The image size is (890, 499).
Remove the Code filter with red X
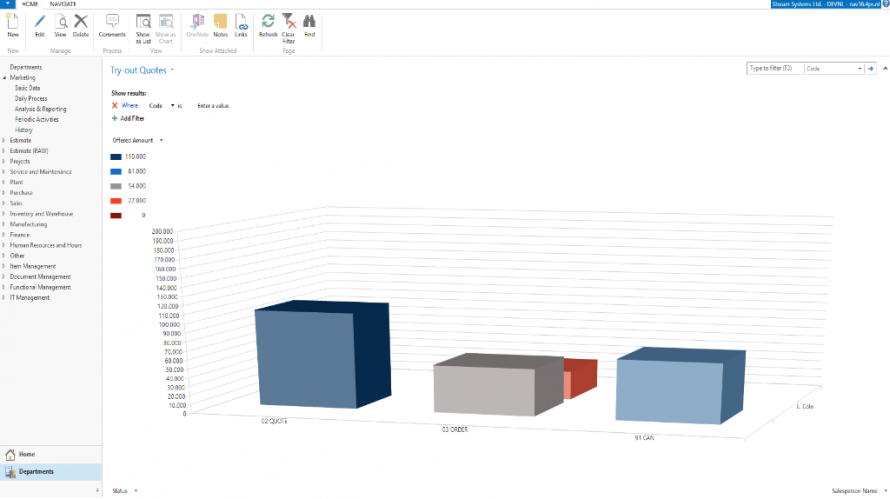click(115, 106)
